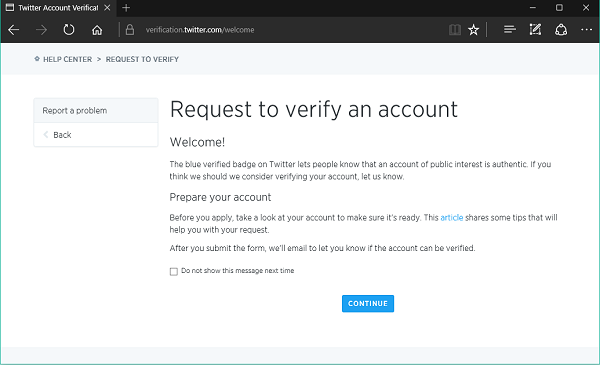600x365 pixels.
Task: Minimize the browser window
Action: (533, 8)
